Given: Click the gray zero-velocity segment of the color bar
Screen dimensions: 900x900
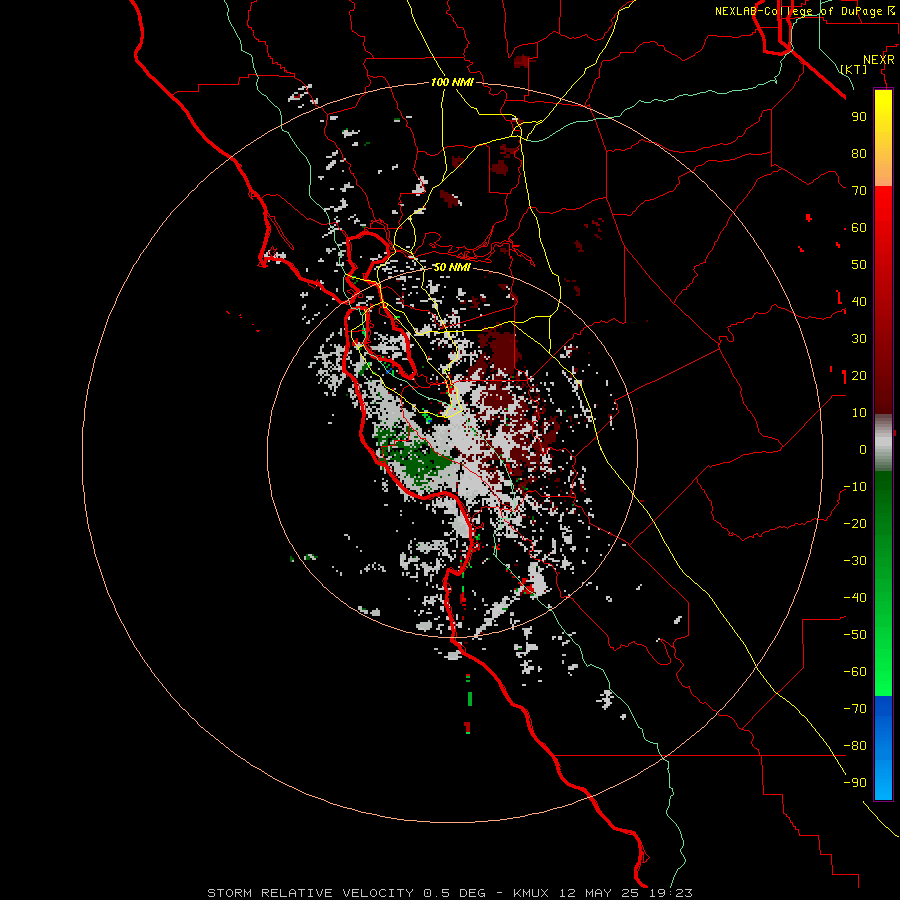Looking at the screenshot, I should [x=883, y=443].
